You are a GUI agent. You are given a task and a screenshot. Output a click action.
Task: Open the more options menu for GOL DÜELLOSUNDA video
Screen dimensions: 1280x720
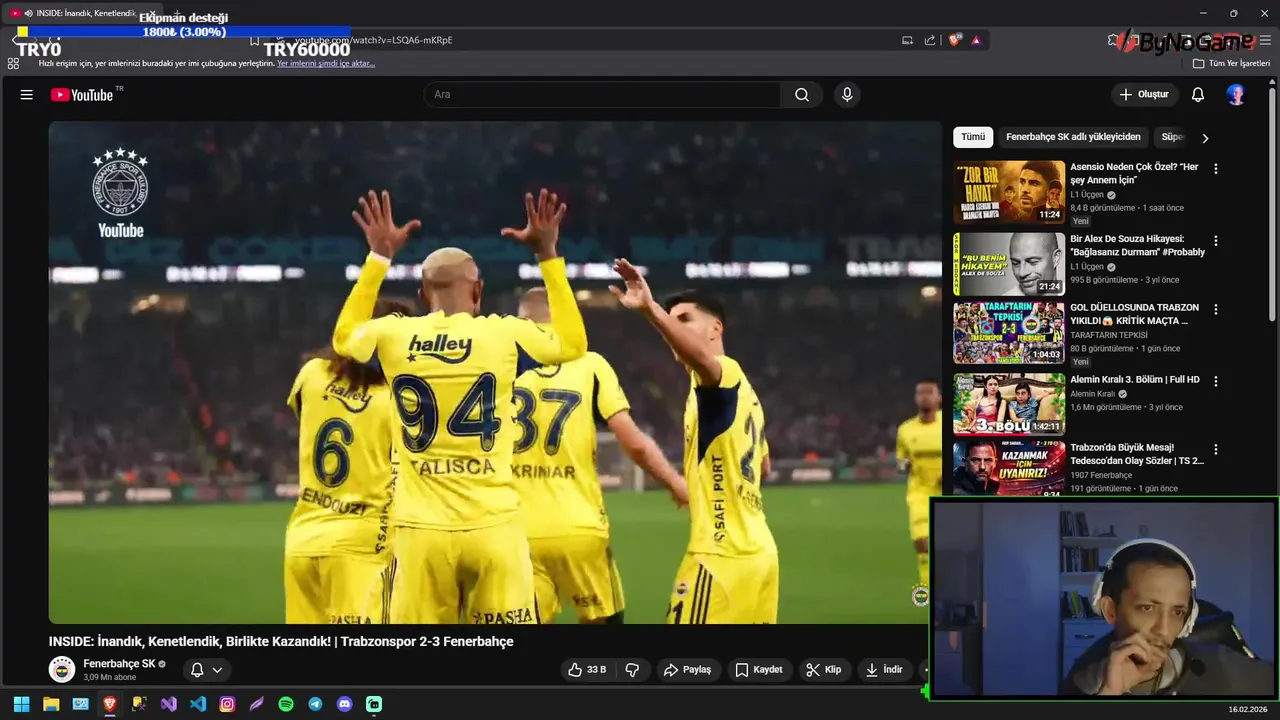click(x=1216, y=310)
